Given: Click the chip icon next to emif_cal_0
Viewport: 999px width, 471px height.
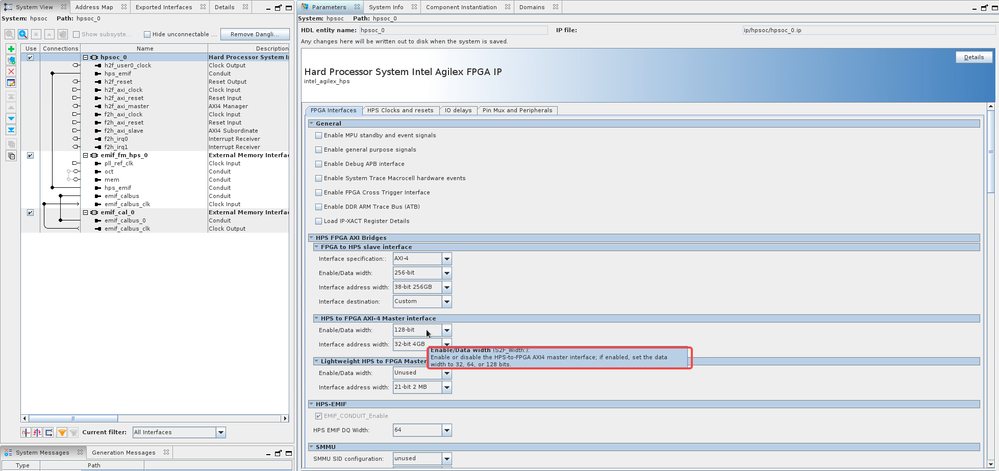Looking at the screenshot, I should click(94, 212).
